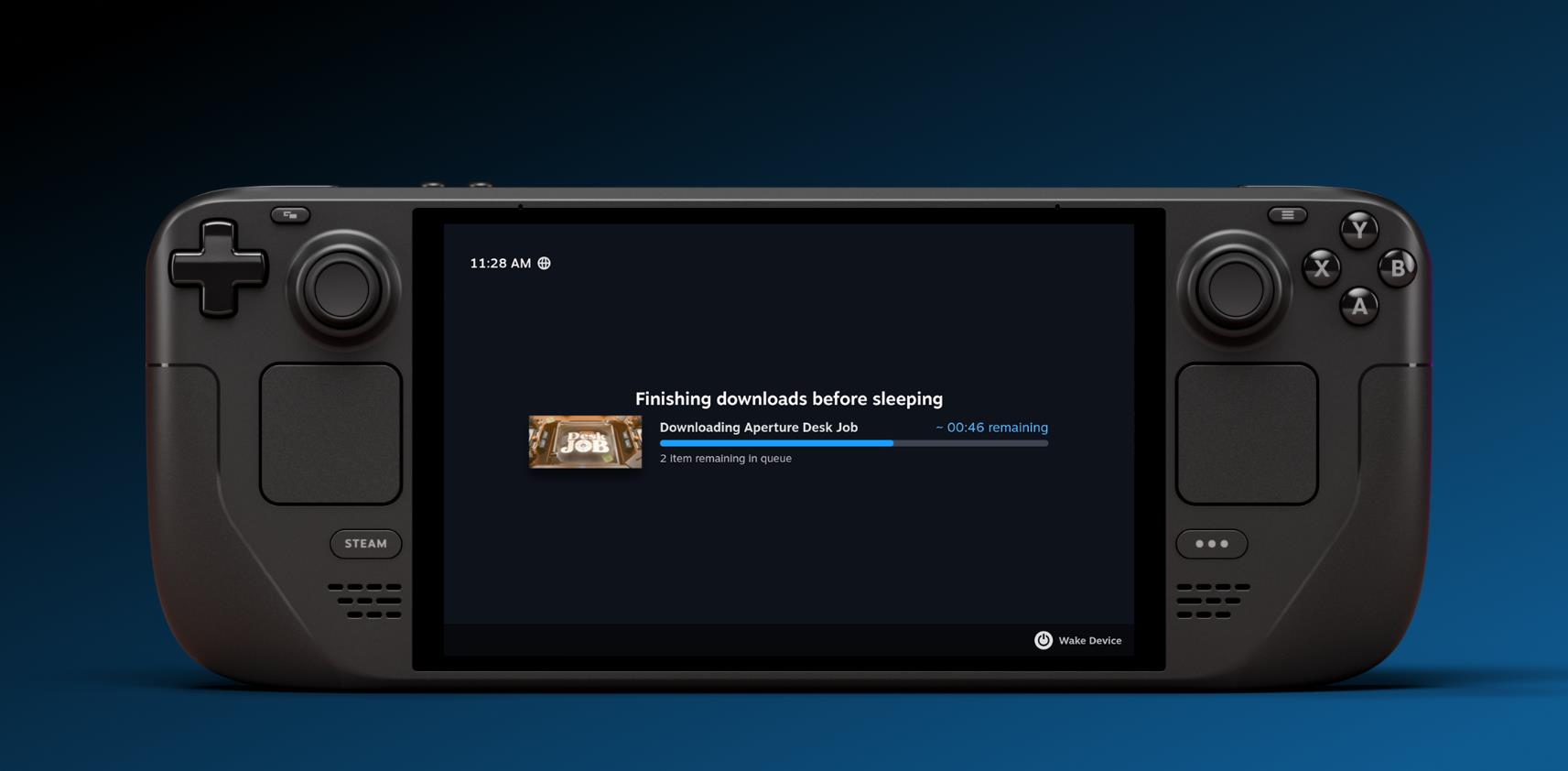The image size is (1568, 771).
Task: Click the Wake Device power icon
Action: click(x=1043, y=640)
